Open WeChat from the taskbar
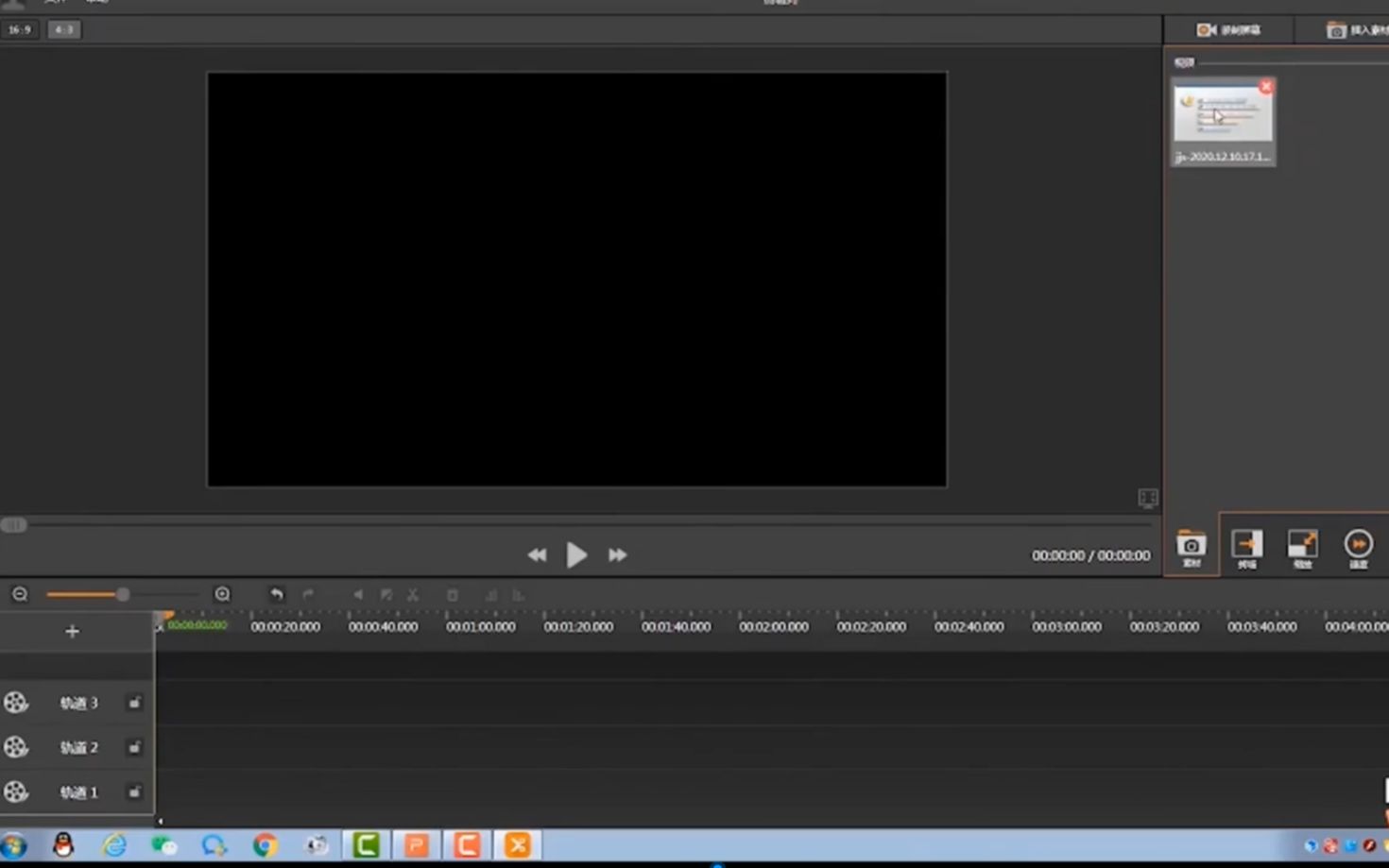1389x868 pixels. (x=164, y=844)
